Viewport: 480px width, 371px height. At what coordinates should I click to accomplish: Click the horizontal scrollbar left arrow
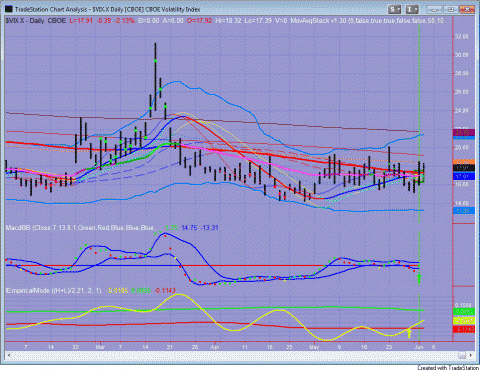click(8, 355)
